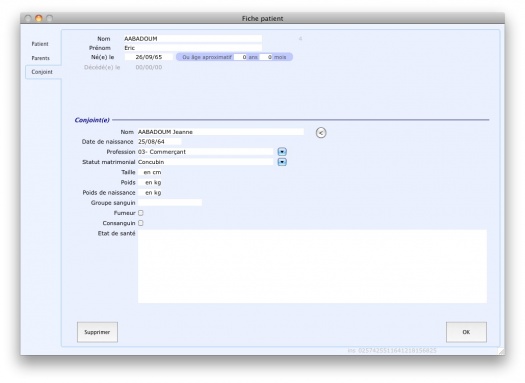Click inside the Etat de santé text area

(x=312, y=266)
